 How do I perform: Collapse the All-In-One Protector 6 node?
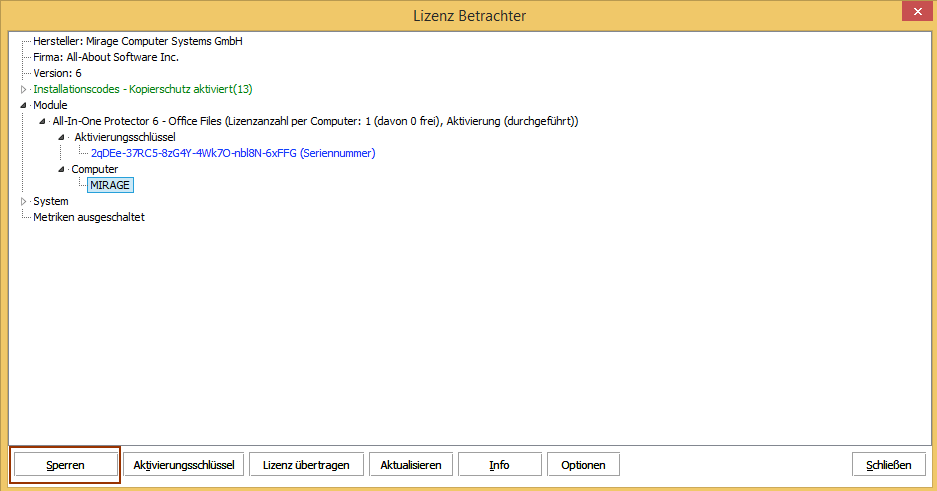pos(42,122)
